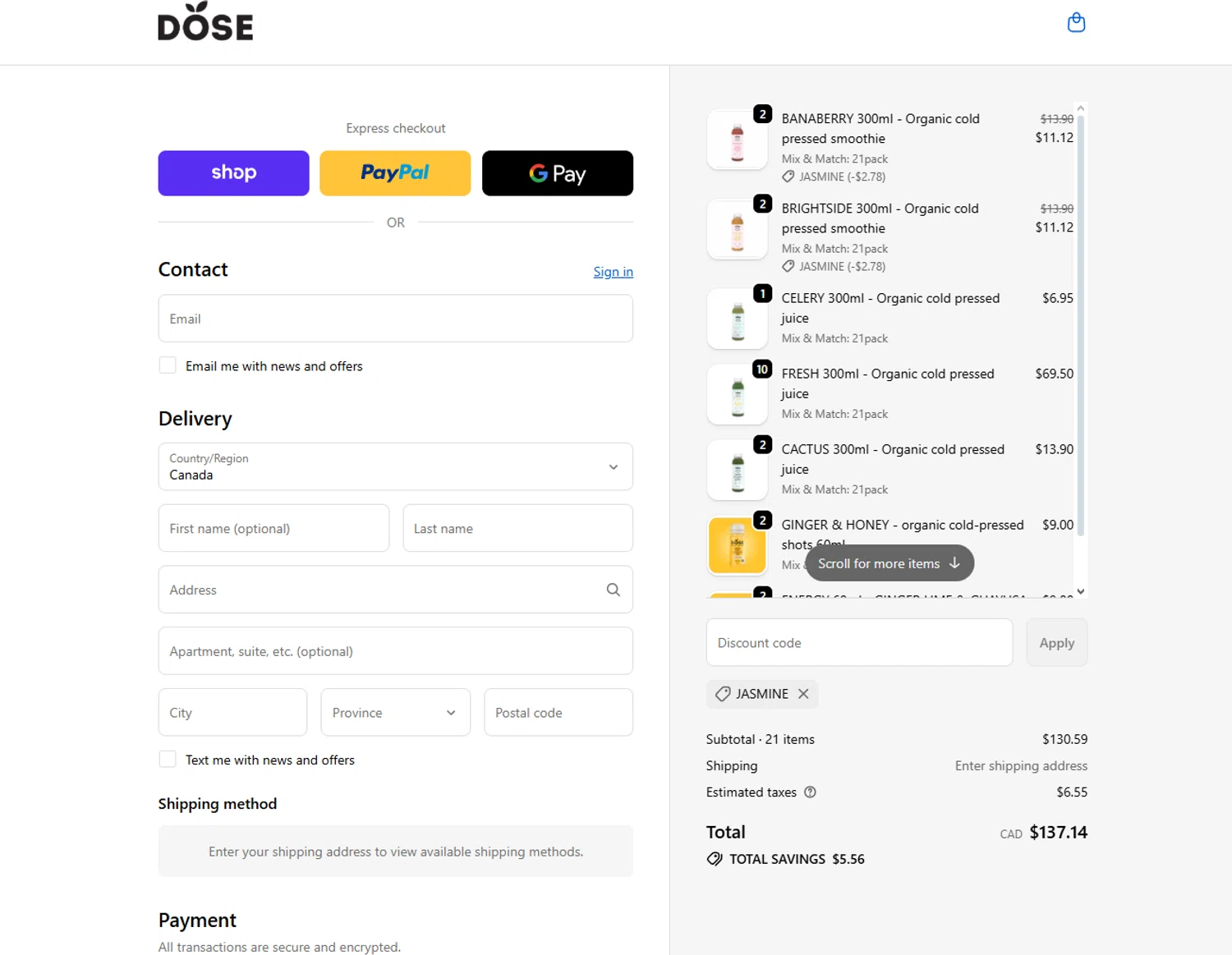
Task: Focus the First name field
Action: (274, 528)
